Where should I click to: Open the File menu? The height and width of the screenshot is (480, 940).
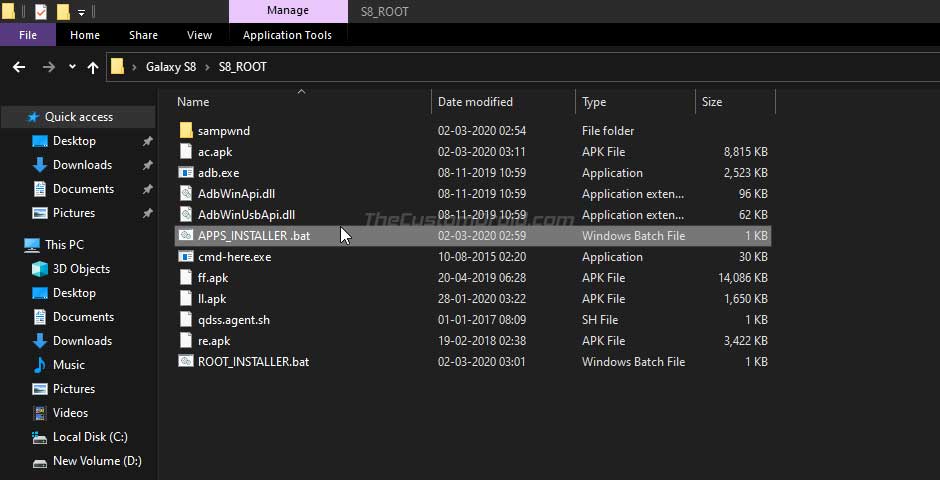[x=28, y=35]
